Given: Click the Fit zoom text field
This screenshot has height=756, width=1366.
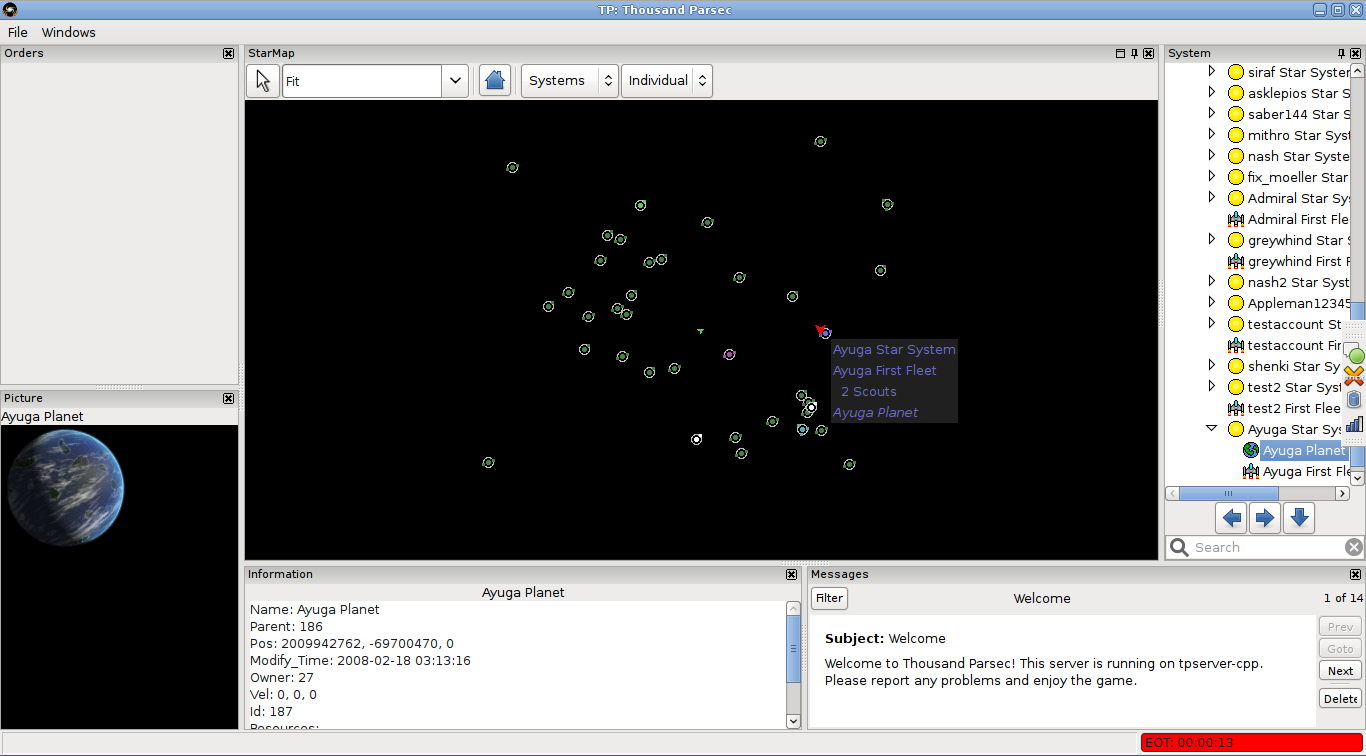Looking at the screenshot, I should point(362,81).
